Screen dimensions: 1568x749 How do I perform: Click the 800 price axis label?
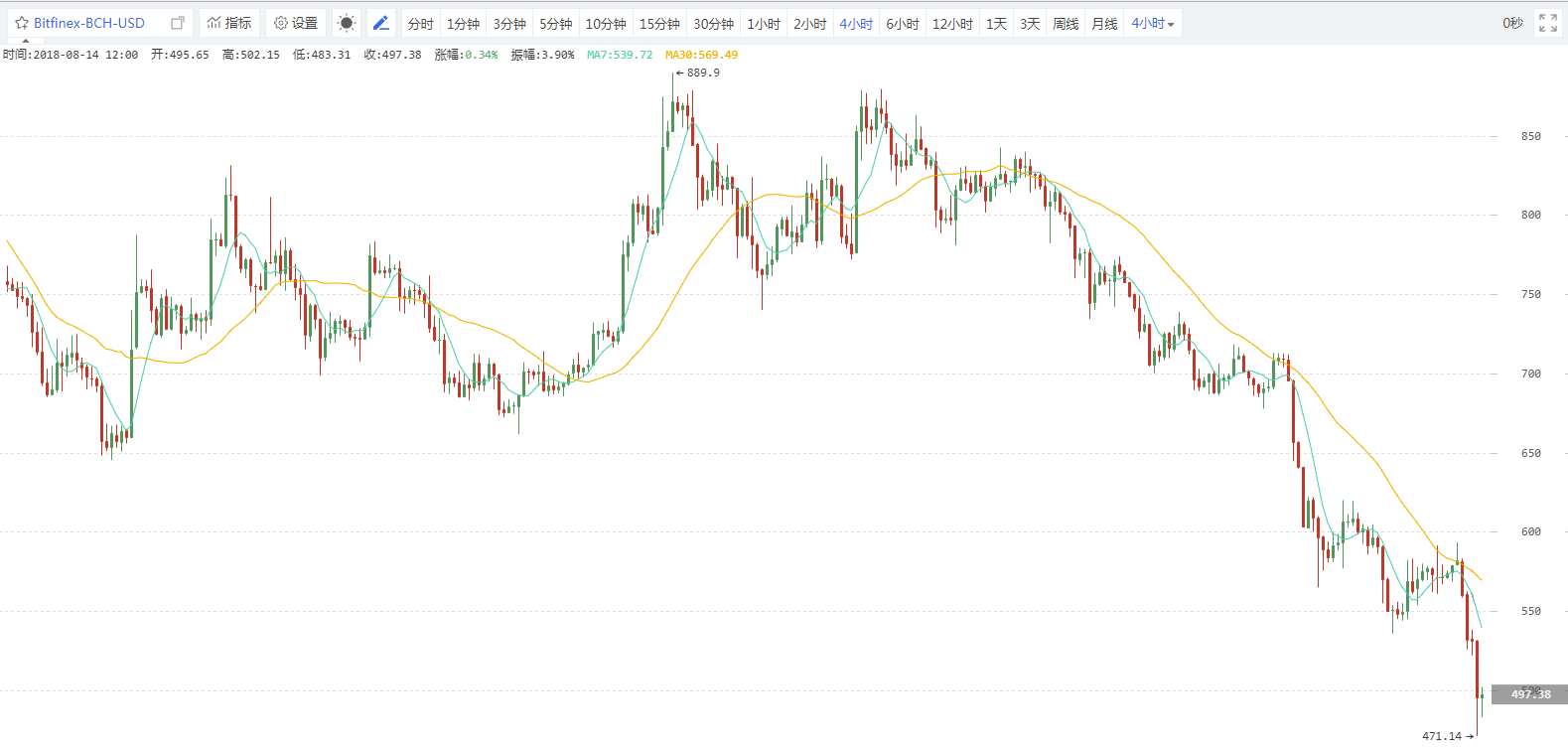click(x=1530, y=215)
